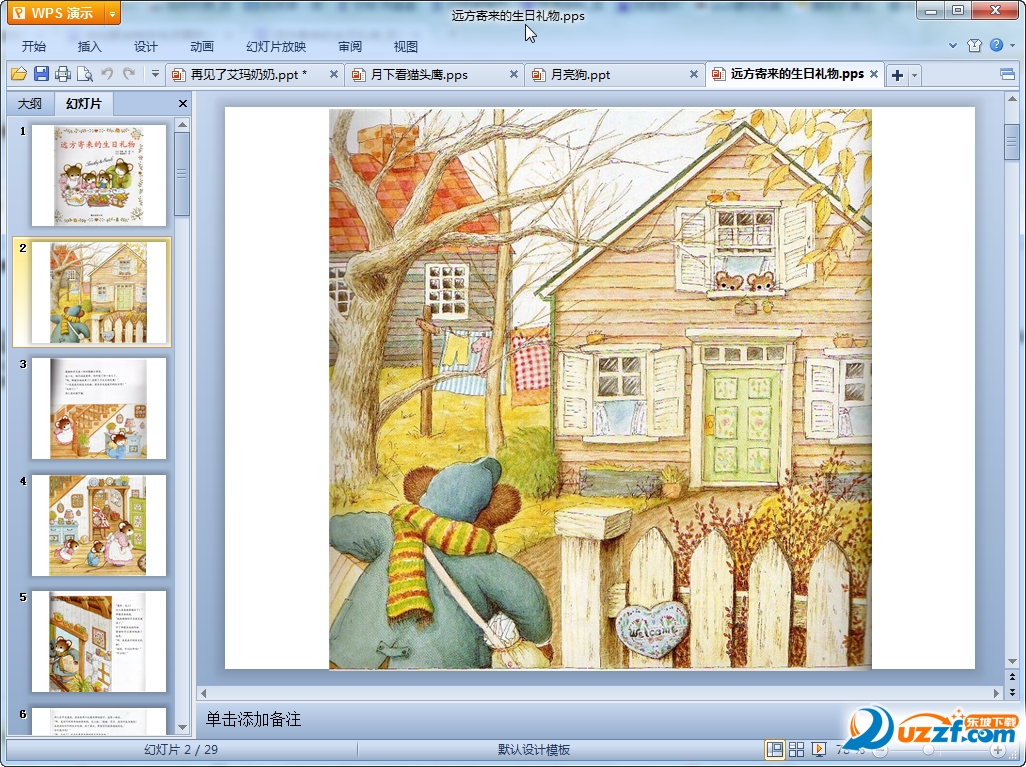Collapse ribbon with chevron arrow

click(x=953, y=45)
